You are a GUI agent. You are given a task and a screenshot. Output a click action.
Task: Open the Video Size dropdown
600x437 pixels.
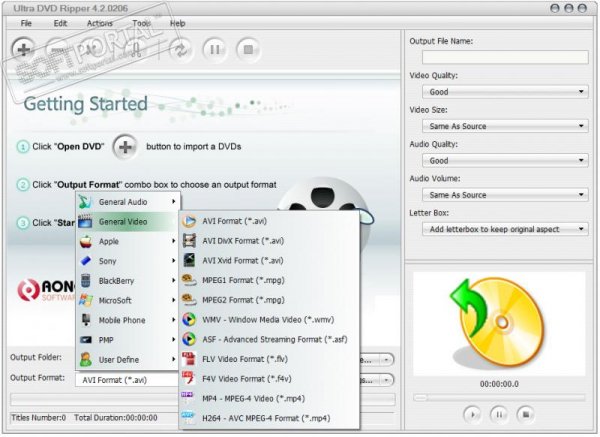pos(505,126)
